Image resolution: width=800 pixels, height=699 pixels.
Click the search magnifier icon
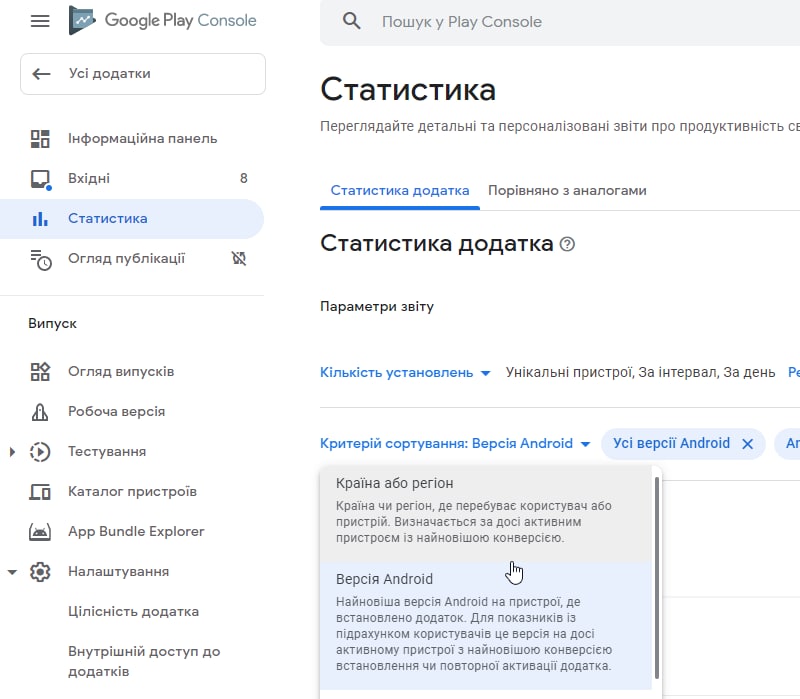click(x=351, y=21)
